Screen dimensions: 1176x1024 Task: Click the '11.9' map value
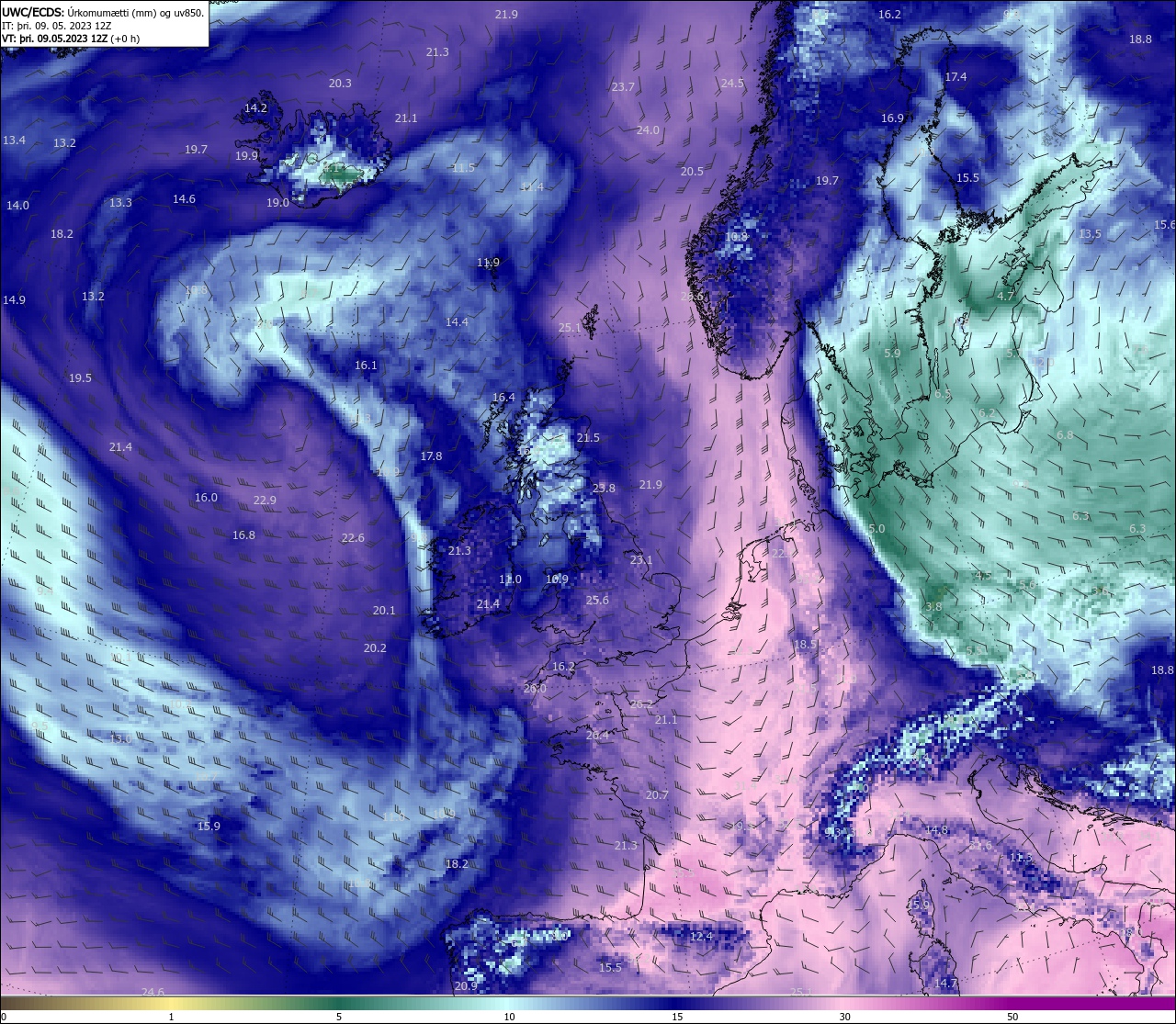click(488, 263)
